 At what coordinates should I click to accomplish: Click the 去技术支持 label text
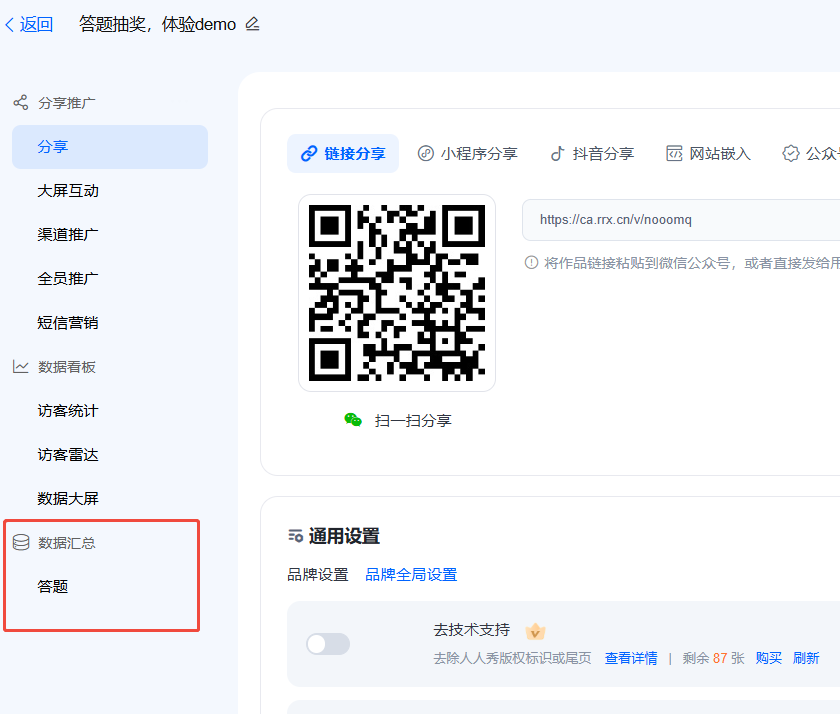tap(471, 630)
